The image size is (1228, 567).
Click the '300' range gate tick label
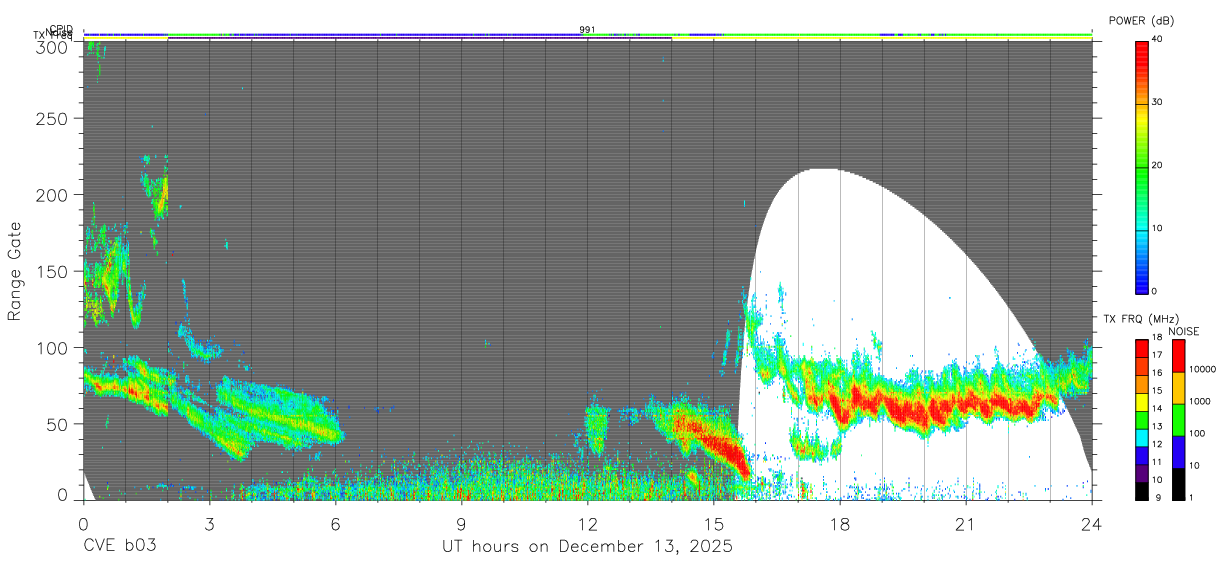(52, 46)
